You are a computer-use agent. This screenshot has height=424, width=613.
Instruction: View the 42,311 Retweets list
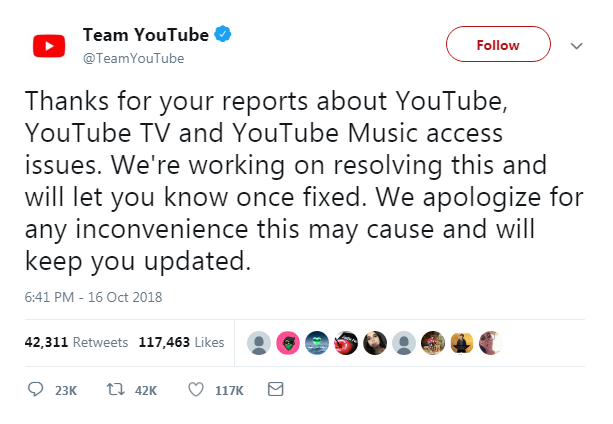(76, 342)
